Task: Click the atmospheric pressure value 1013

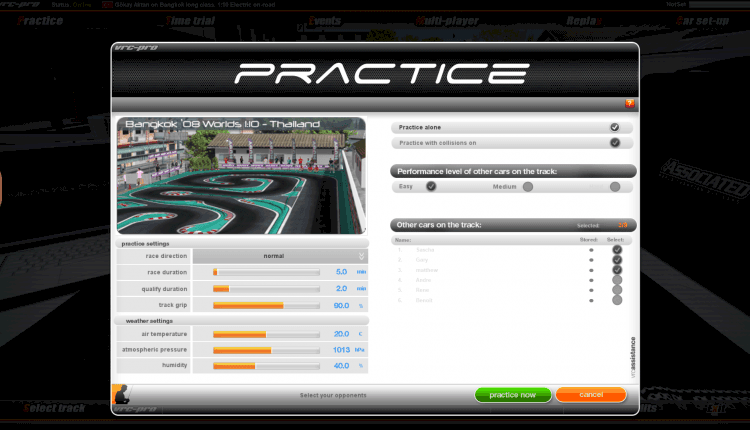Action: 342,350
